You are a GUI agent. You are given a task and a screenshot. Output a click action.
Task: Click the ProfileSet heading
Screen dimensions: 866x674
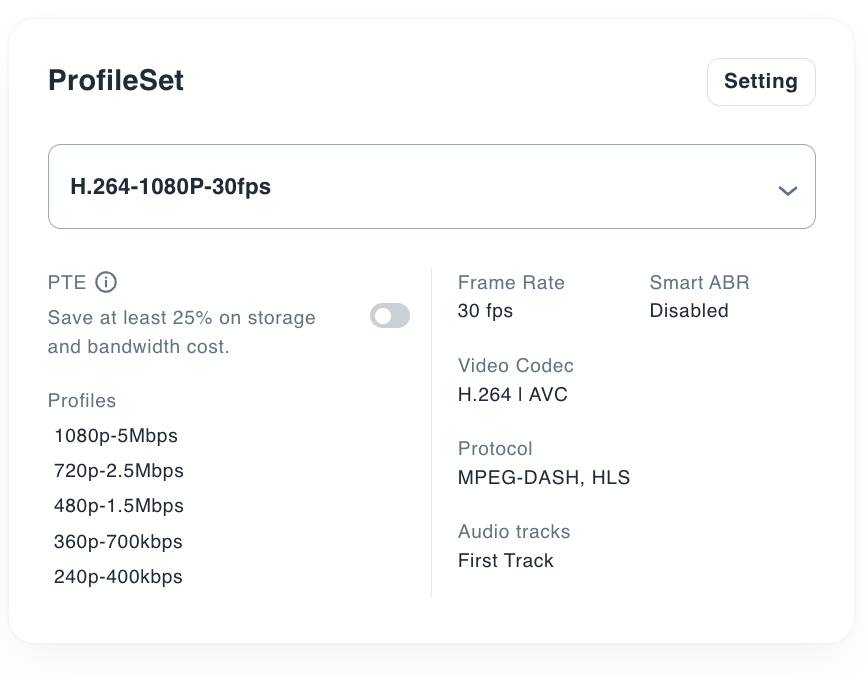(116, 81)
